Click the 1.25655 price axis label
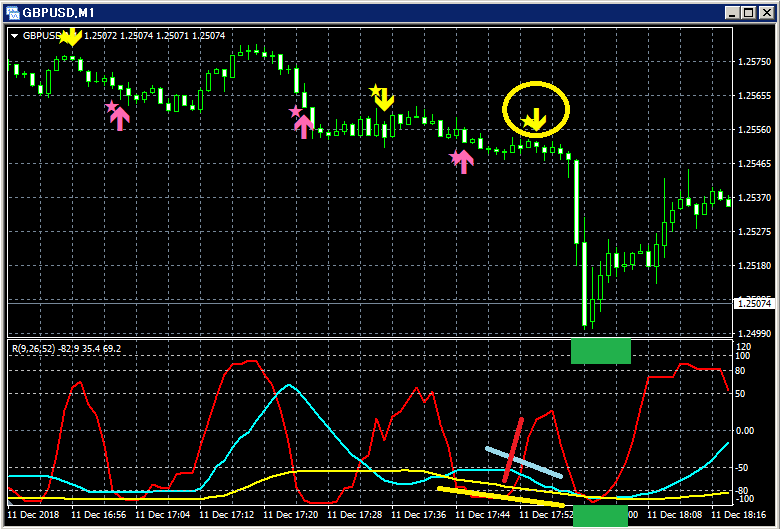The height and width of the screenshot is (529, 780). coord(755,96)
